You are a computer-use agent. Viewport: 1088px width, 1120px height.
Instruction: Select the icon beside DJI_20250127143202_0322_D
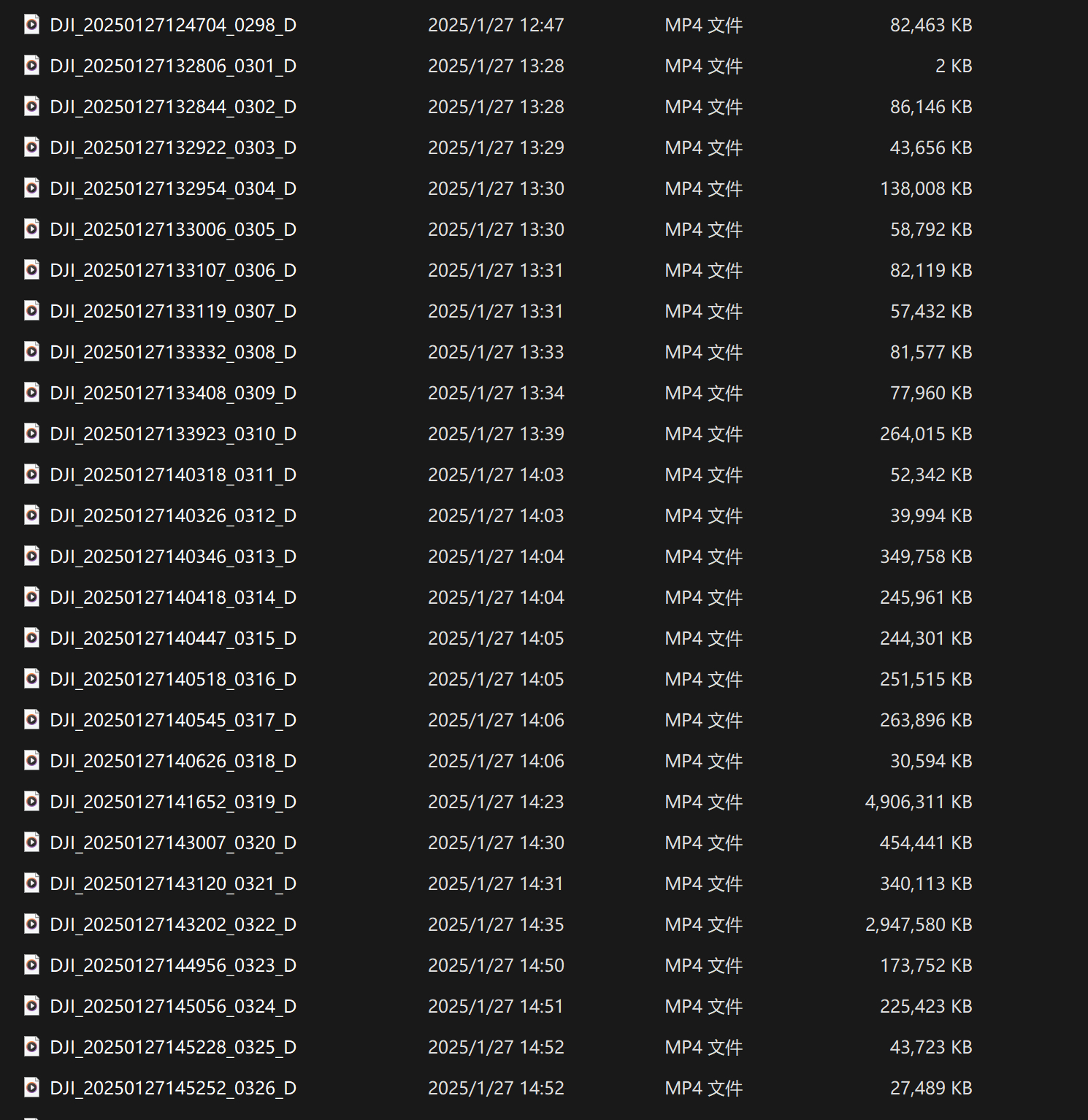tap(31, 924)
